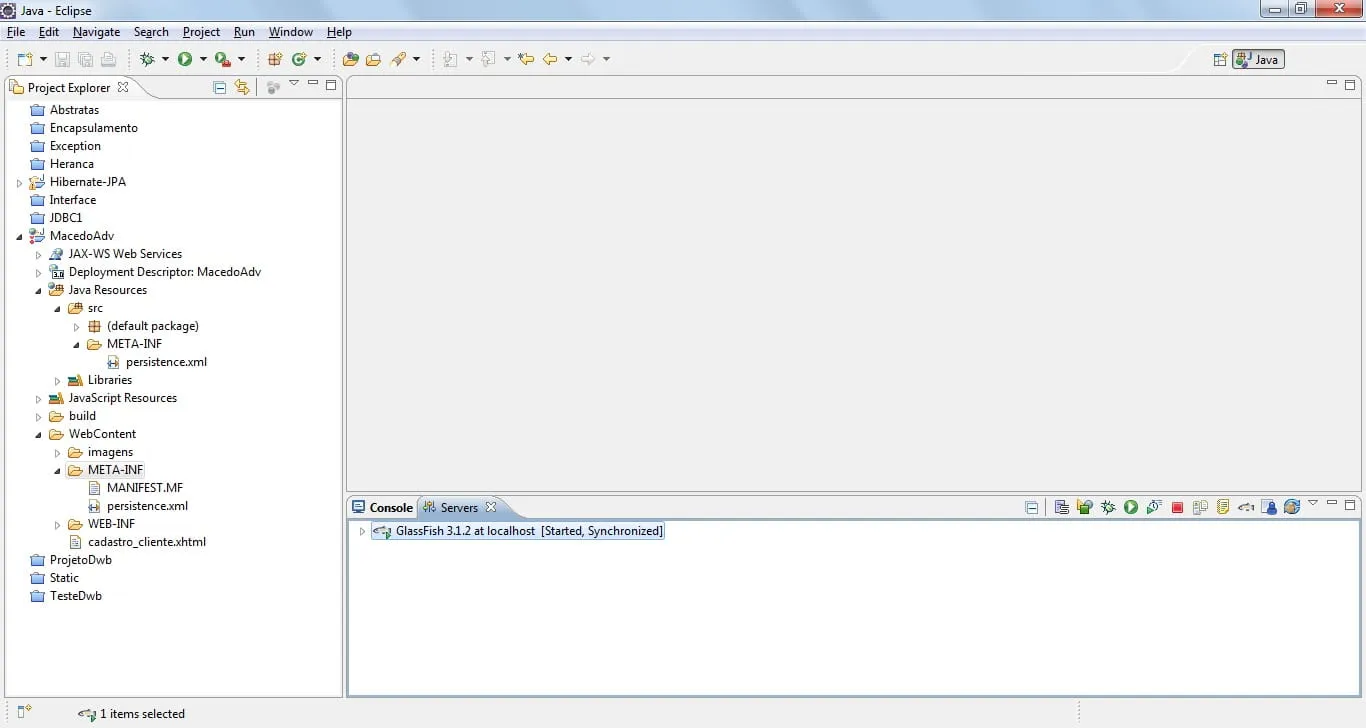Viewport: 1366px width, 728px height.
Task: Open the Navigate menu
Action: pos(96,32)
